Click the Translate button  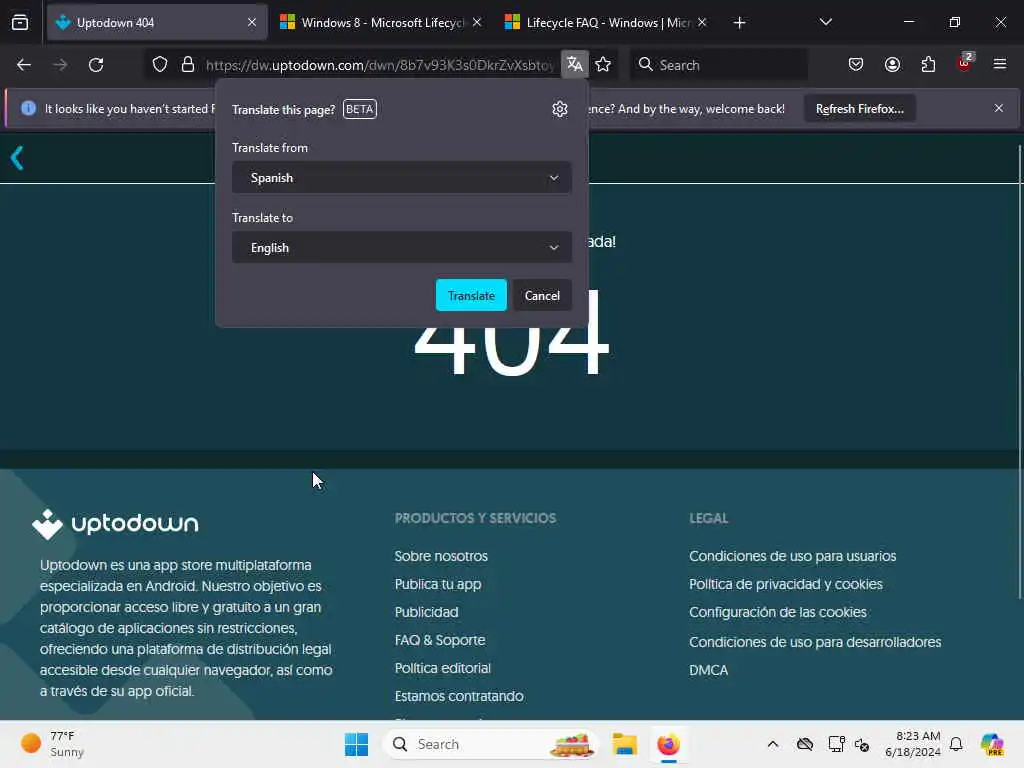[472, 295]
